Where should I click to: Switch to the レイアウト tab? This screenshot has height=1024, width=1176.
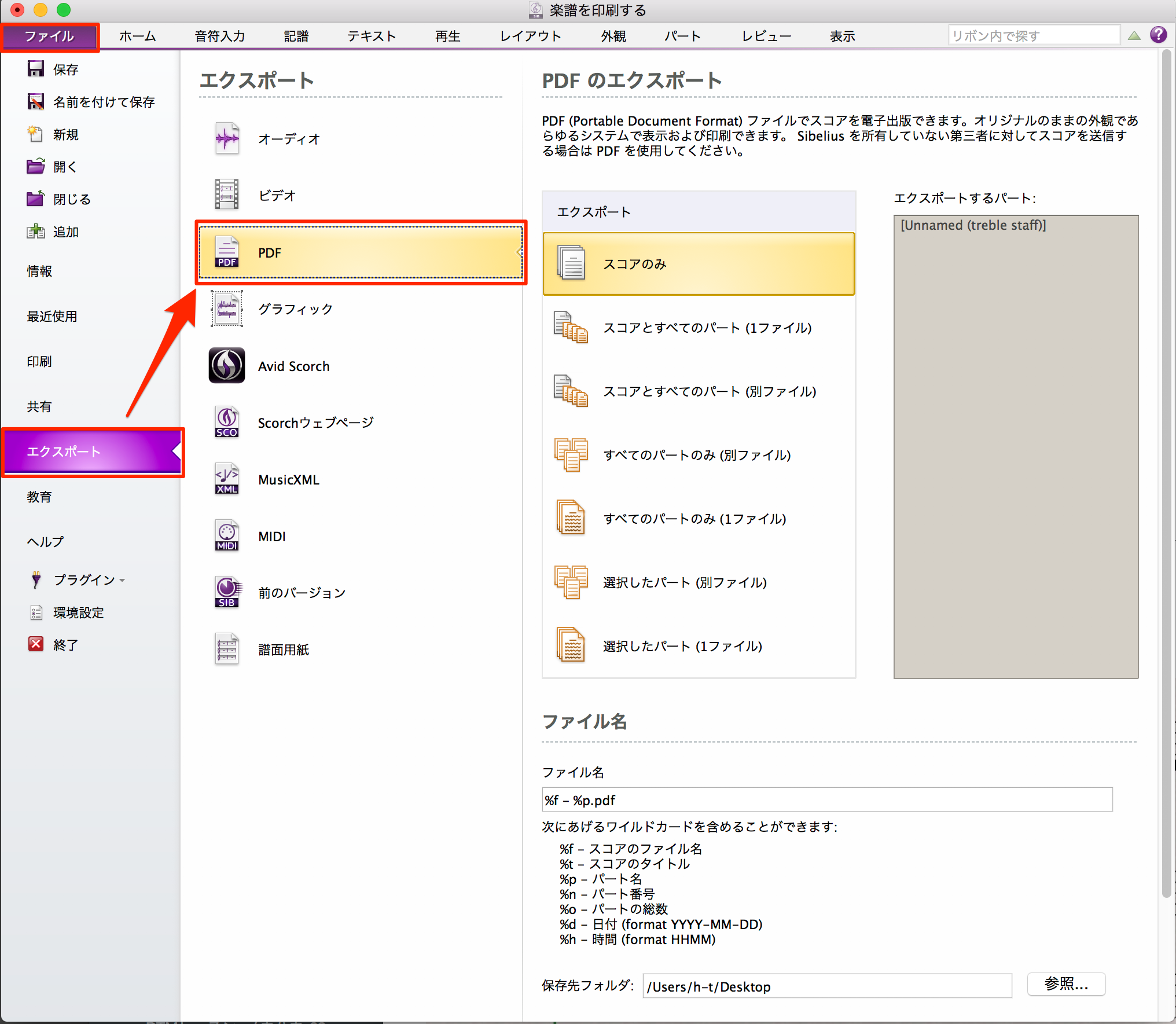[531, 36]
